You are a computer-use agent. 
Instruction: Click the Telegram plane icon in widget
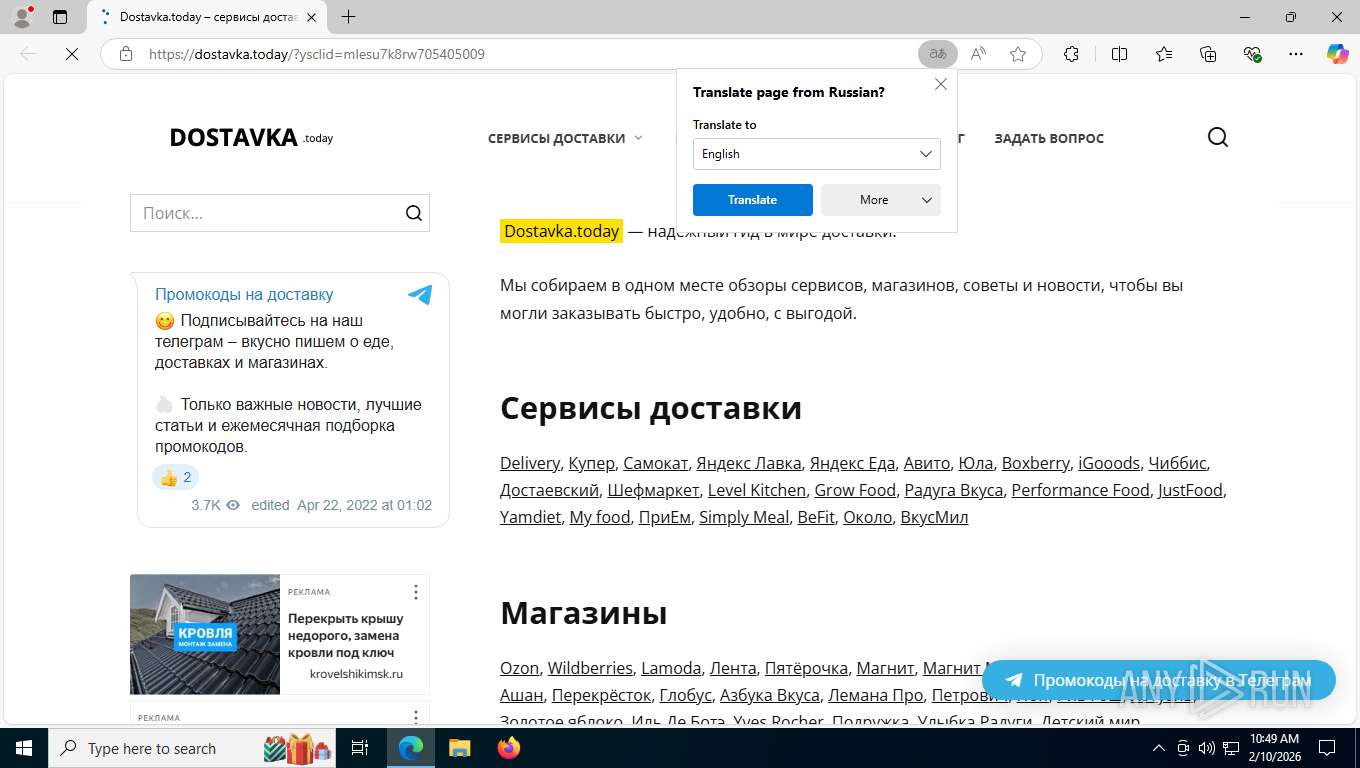420,294
